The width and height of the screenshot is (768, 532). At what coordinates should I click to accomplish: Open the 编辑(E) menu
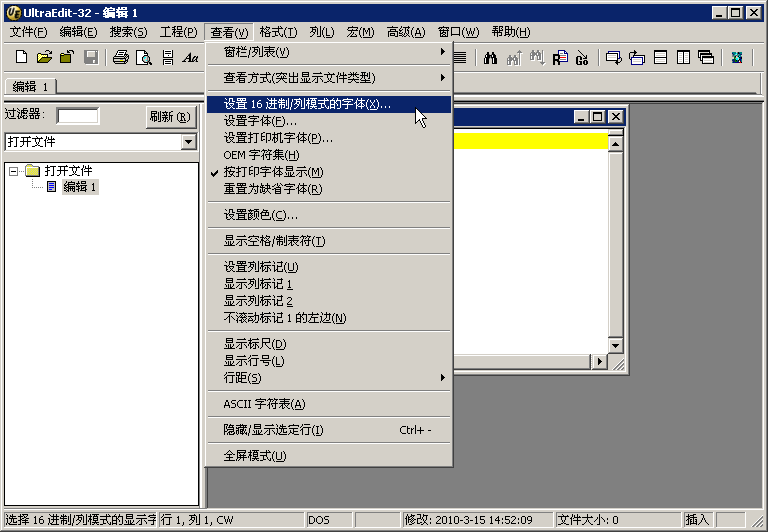(78, 32)
